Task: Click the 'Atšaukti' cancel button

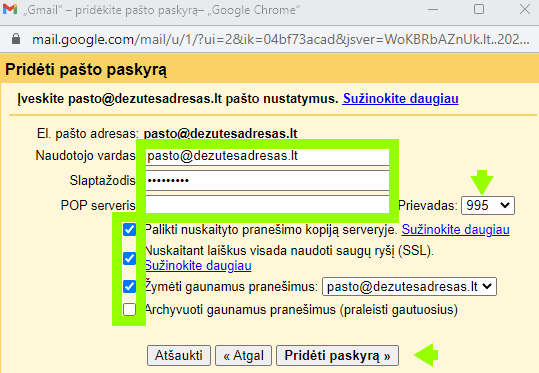Action: pyautogui.click(x=179, y=355)
